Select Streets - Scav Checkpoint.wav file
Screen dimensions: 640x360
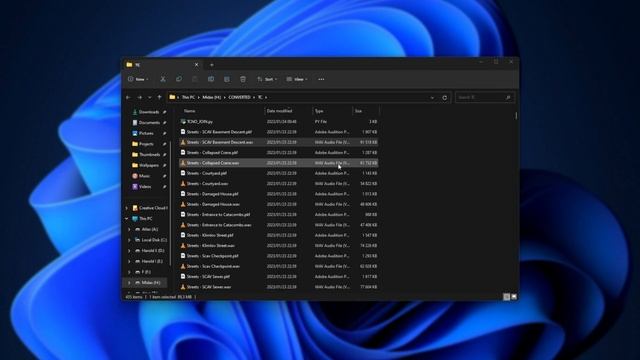pos(279,266)
